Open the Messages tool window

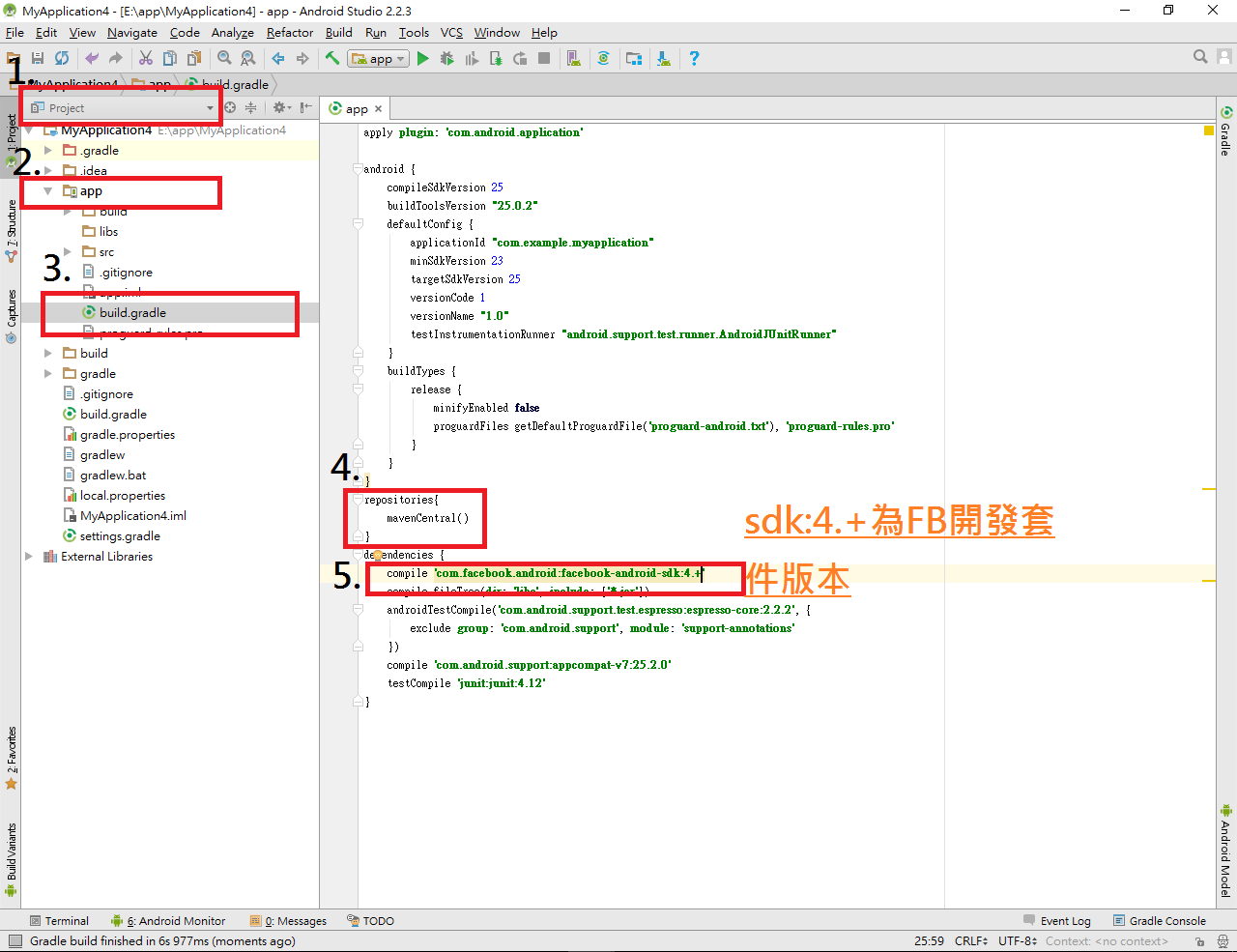[289, 921]
